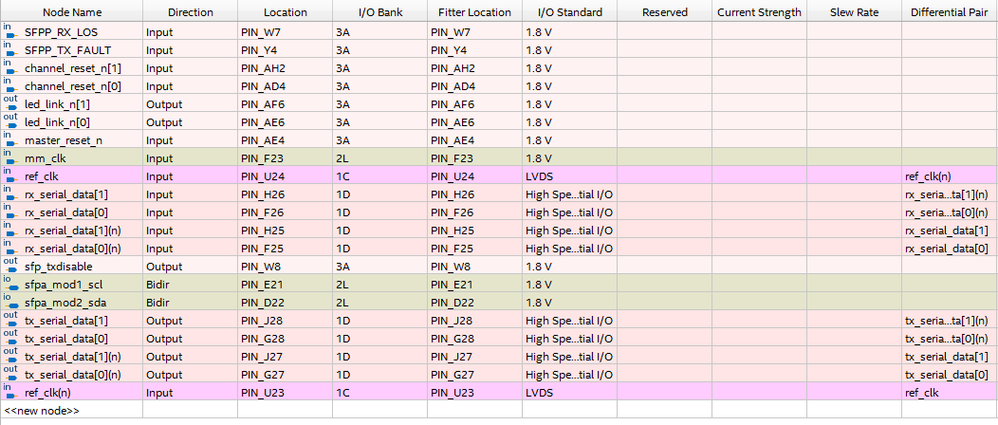Click the Direction column header
The height and width of the screenshot is (425, 998).
[x=190, y=12]
